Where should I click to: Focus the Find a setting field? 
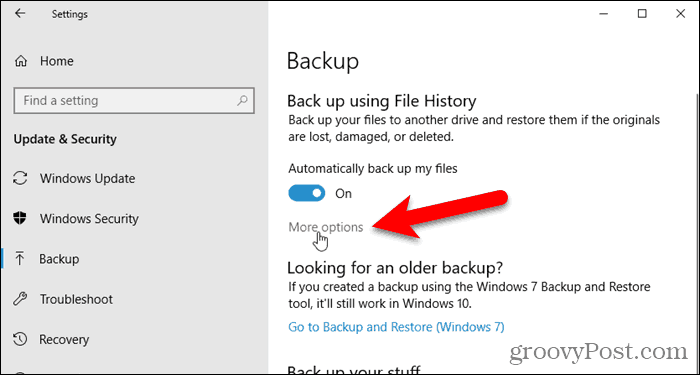point(134,100)
